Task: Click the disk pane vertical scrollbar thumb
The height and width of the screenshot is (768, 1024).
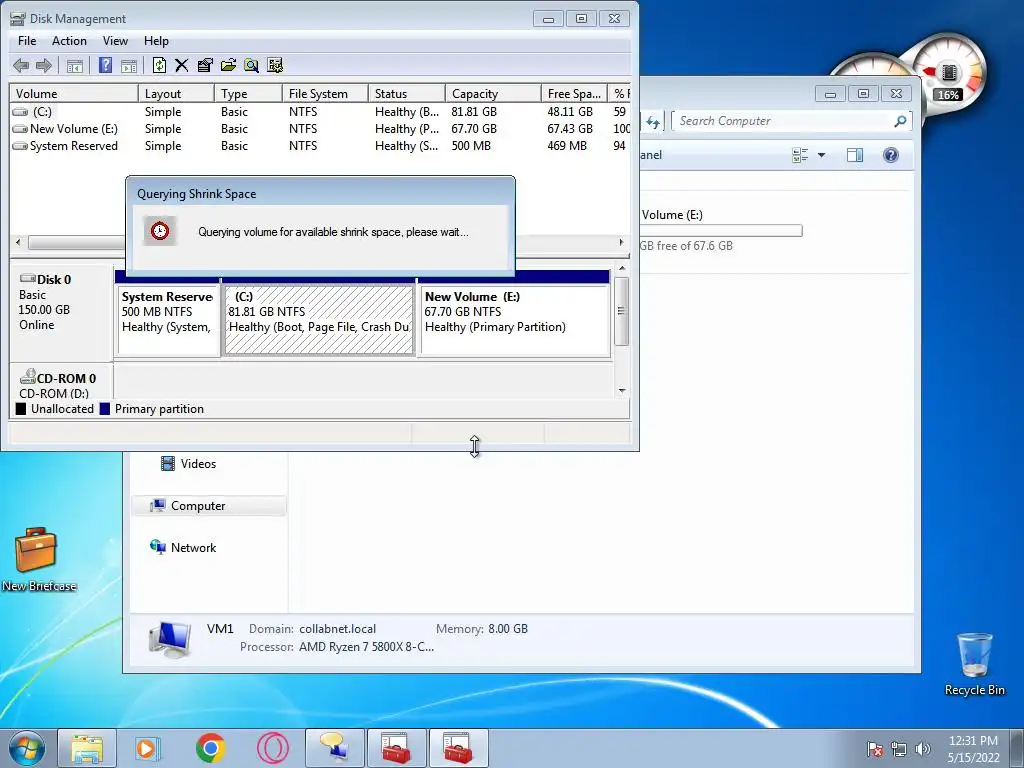Action: click(x=622, y=312)
